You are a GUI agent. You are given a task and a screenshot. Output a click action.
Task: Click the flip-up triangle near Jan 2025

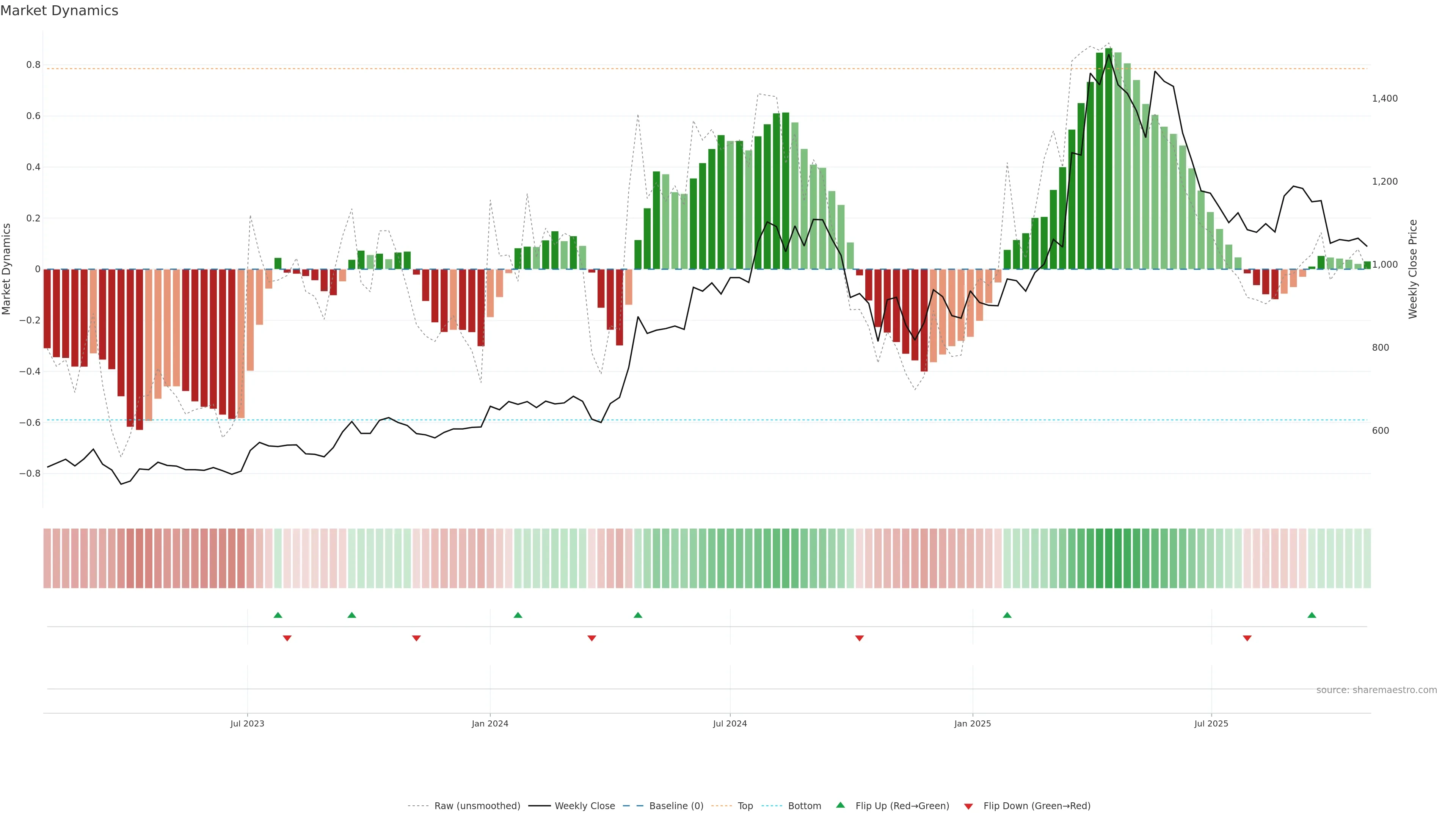(x=1007, y=615)
